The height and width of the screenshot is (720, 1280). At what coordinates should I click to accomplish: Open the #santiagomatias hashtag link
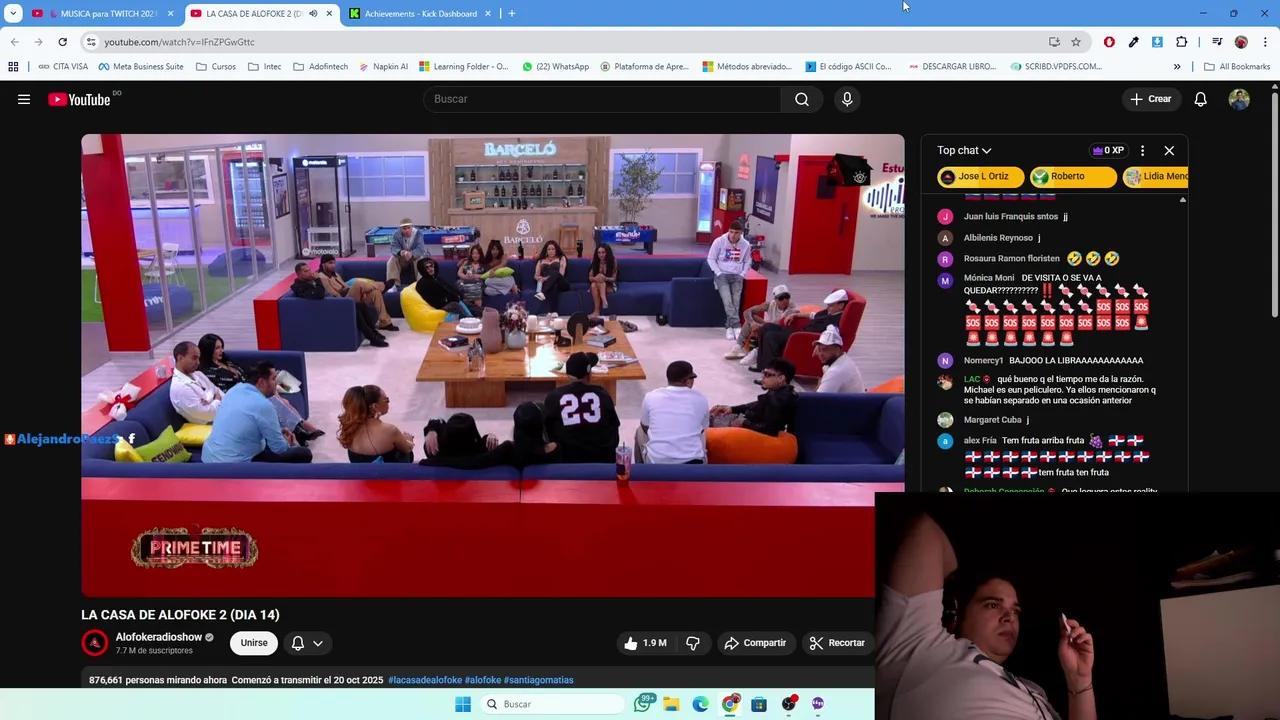click(x=539, y=680)
